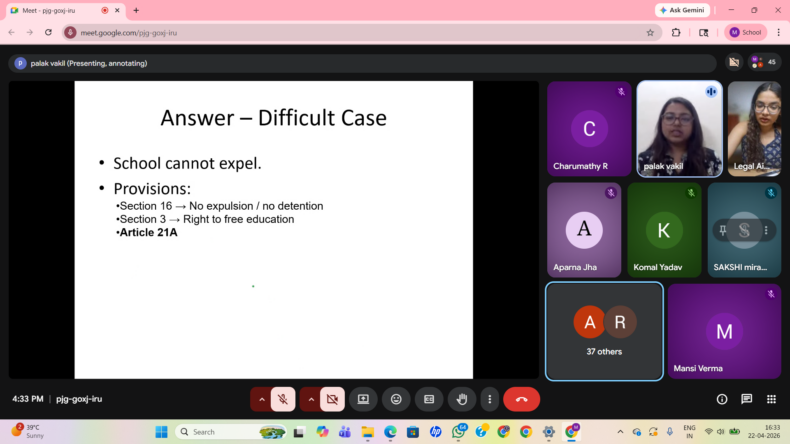Viewport: 790px width, 444px height.
Task: Open Chrome three-dot menu
Action: click(778, 32)
